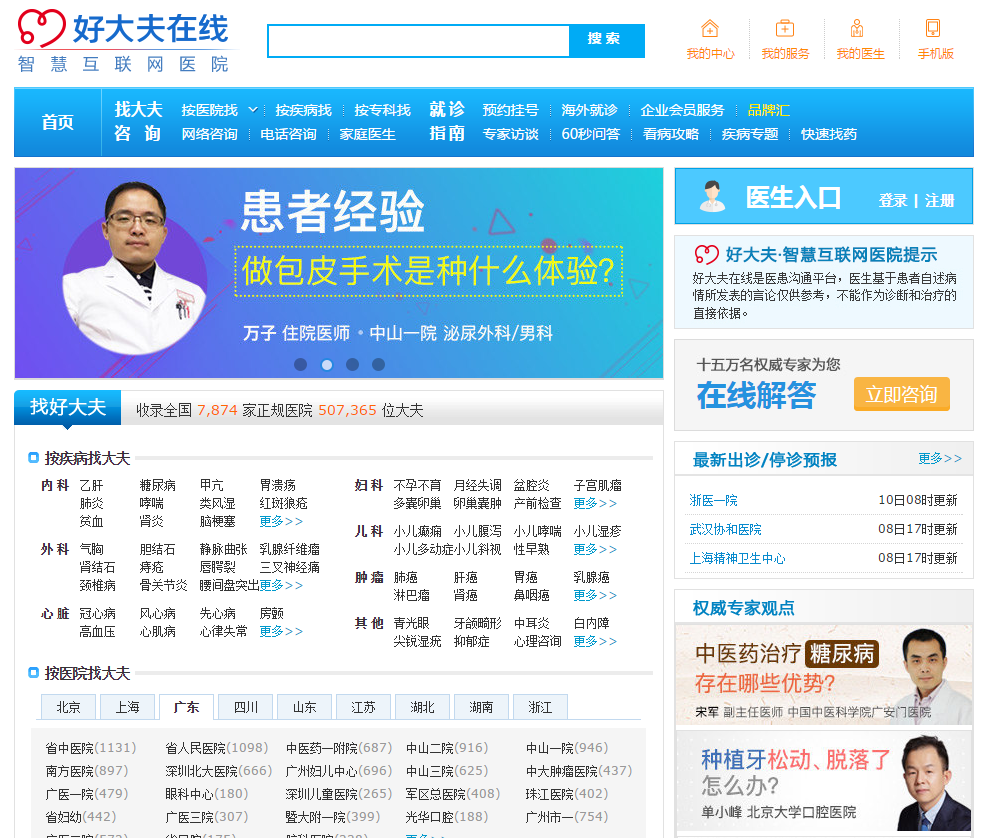Go to 首页 in navigation bar
The height and width of the screenshot is (838, 996).
pos(58,122)
